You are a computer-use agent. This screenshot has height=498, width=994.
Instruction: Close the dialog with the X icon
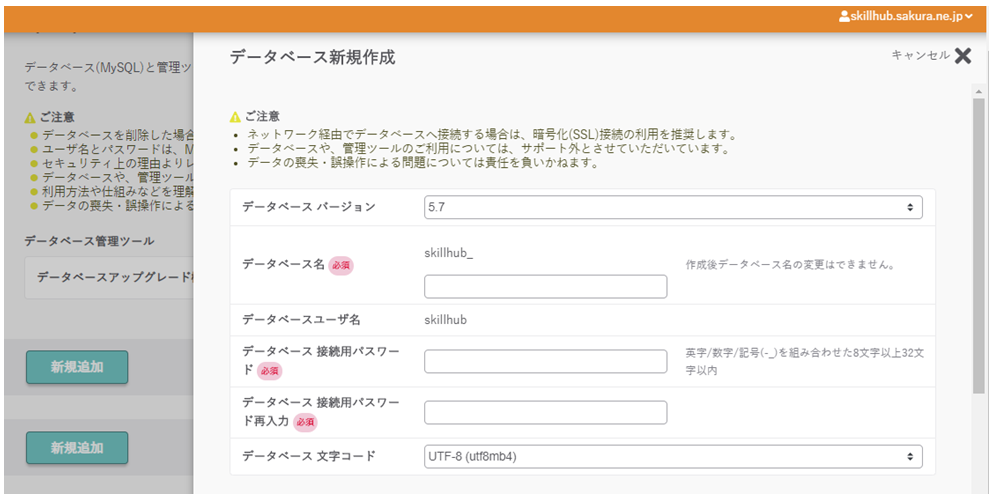click(x=963, y=56)
